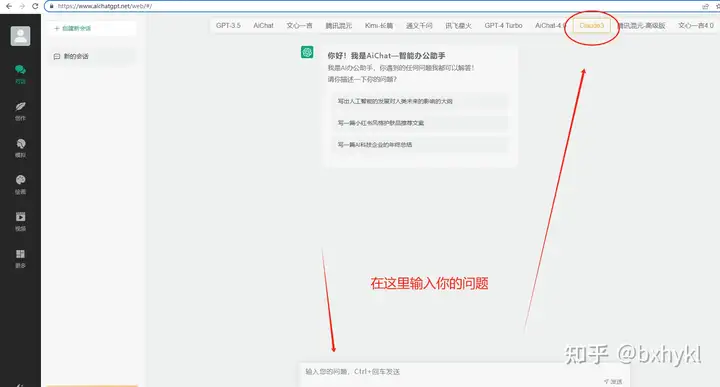Select the 文心一言 model tab
This screenshot has width=720, height=387.
point(299,26)
